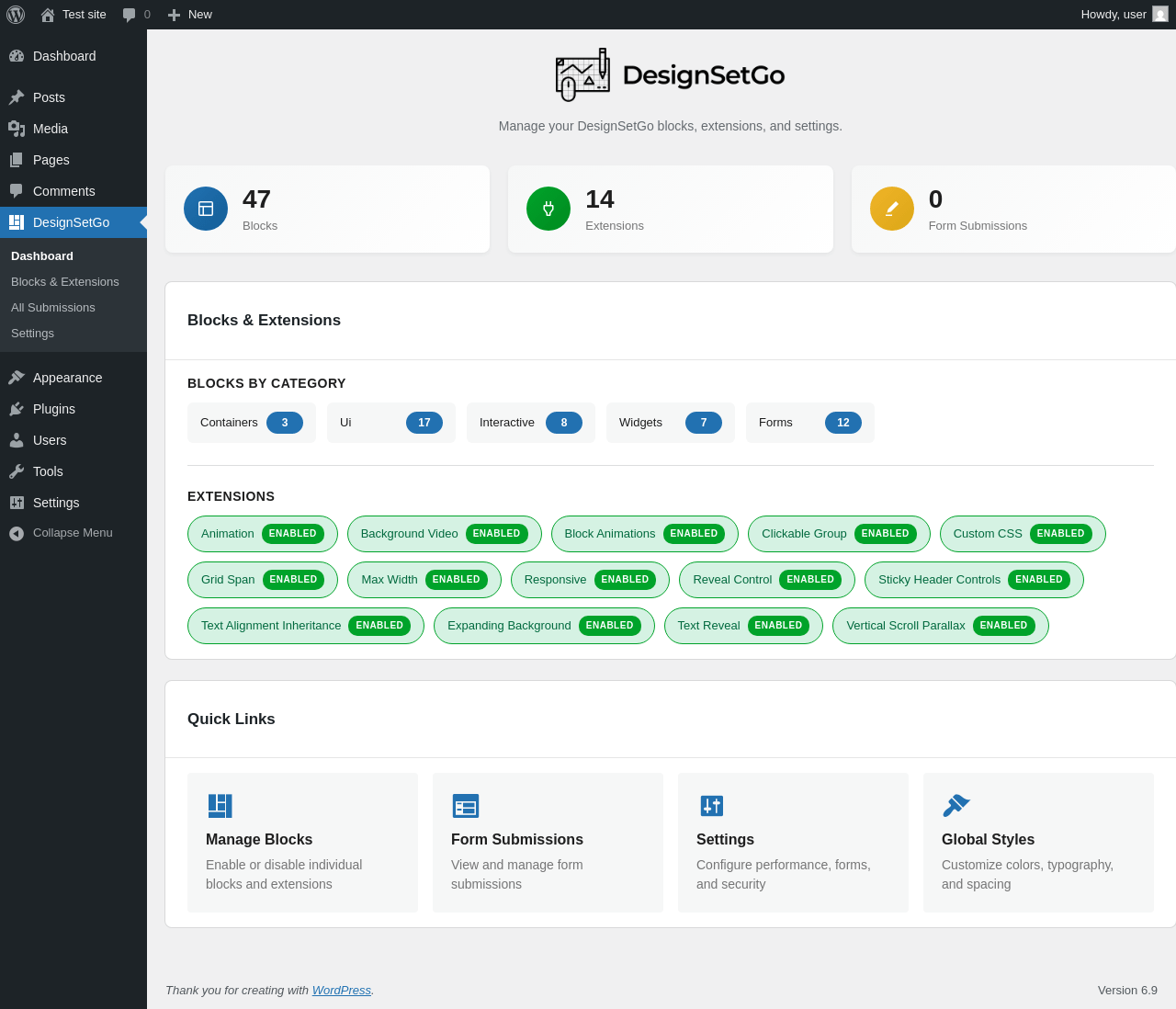Click the Test site link text

[85, 15]
